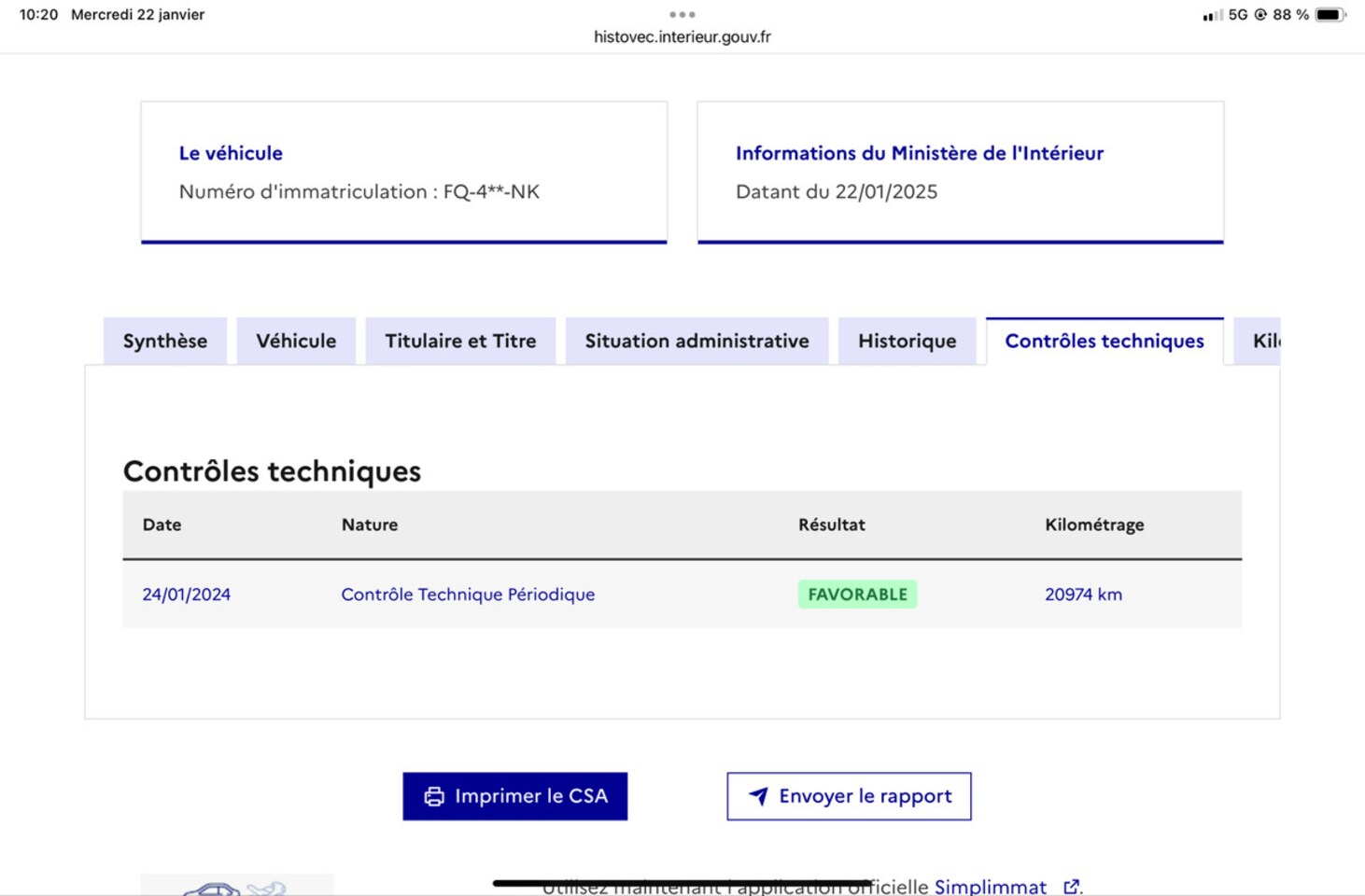This screenshot has height=896, width=1365.
Task: Tap the battery icon in status bar
Action: 1329,15
